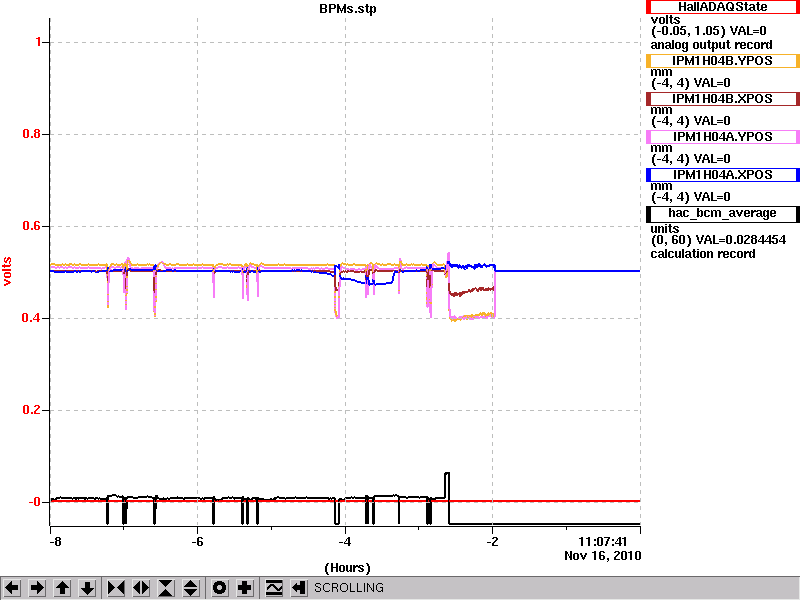Click the plus sign toolbar icon

point(244,588)
